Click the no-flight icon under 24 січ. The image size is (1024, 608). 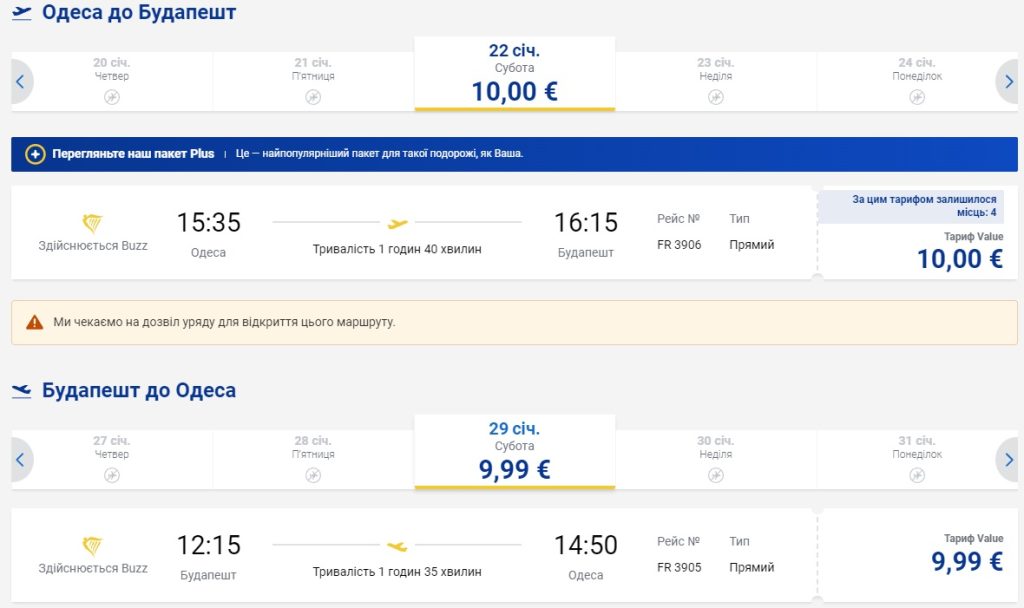click(x=917, y=97)
